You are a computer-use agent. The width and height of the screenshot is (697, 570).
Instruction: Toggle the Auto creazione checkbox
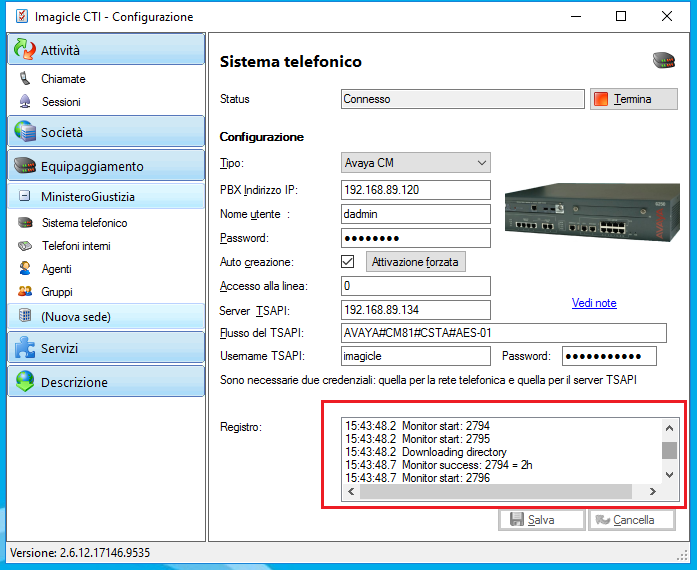348,262
